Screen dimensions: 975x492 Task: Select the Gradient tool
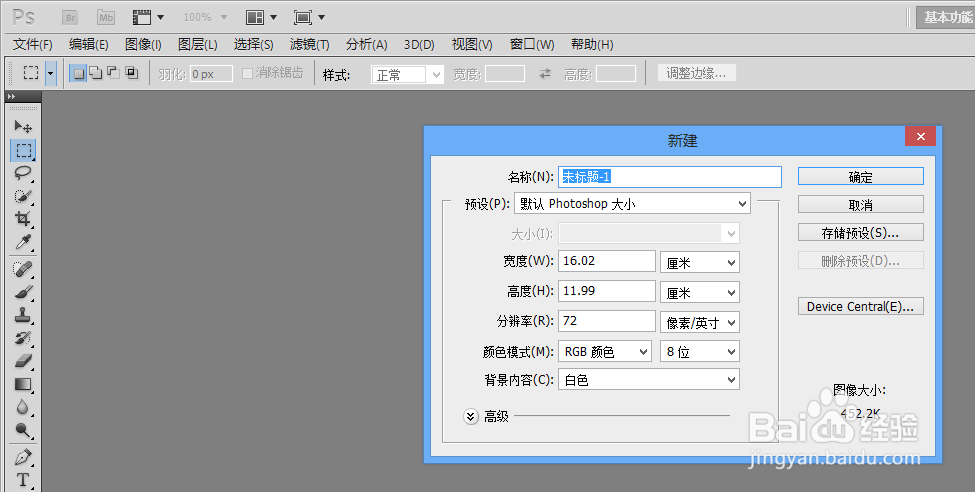(23, 384)
